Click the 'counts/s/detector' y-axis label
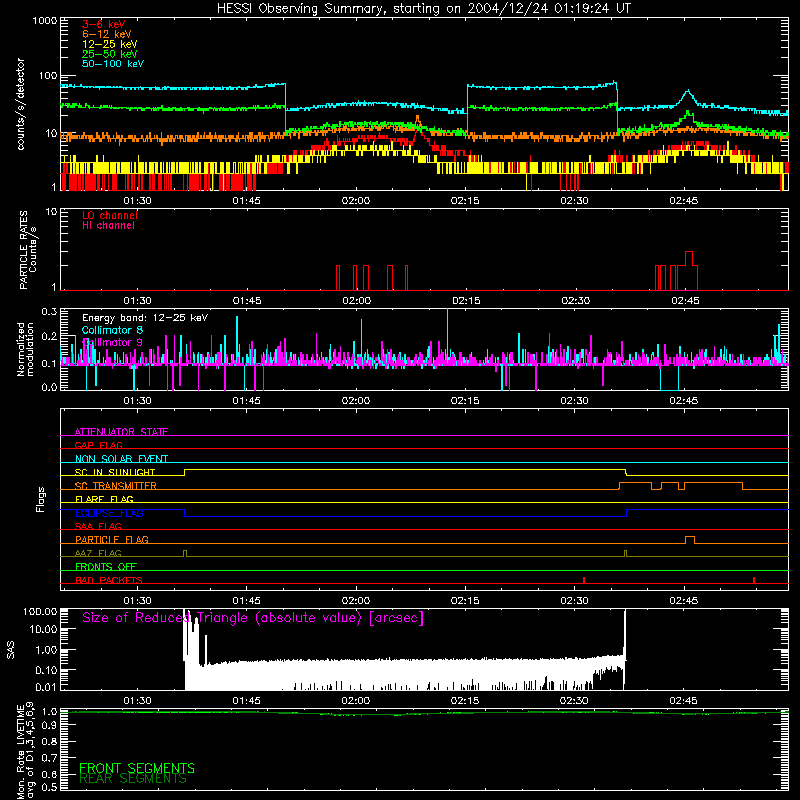The width and height of the screenshot is (800, 800). [x=21, y=104]
